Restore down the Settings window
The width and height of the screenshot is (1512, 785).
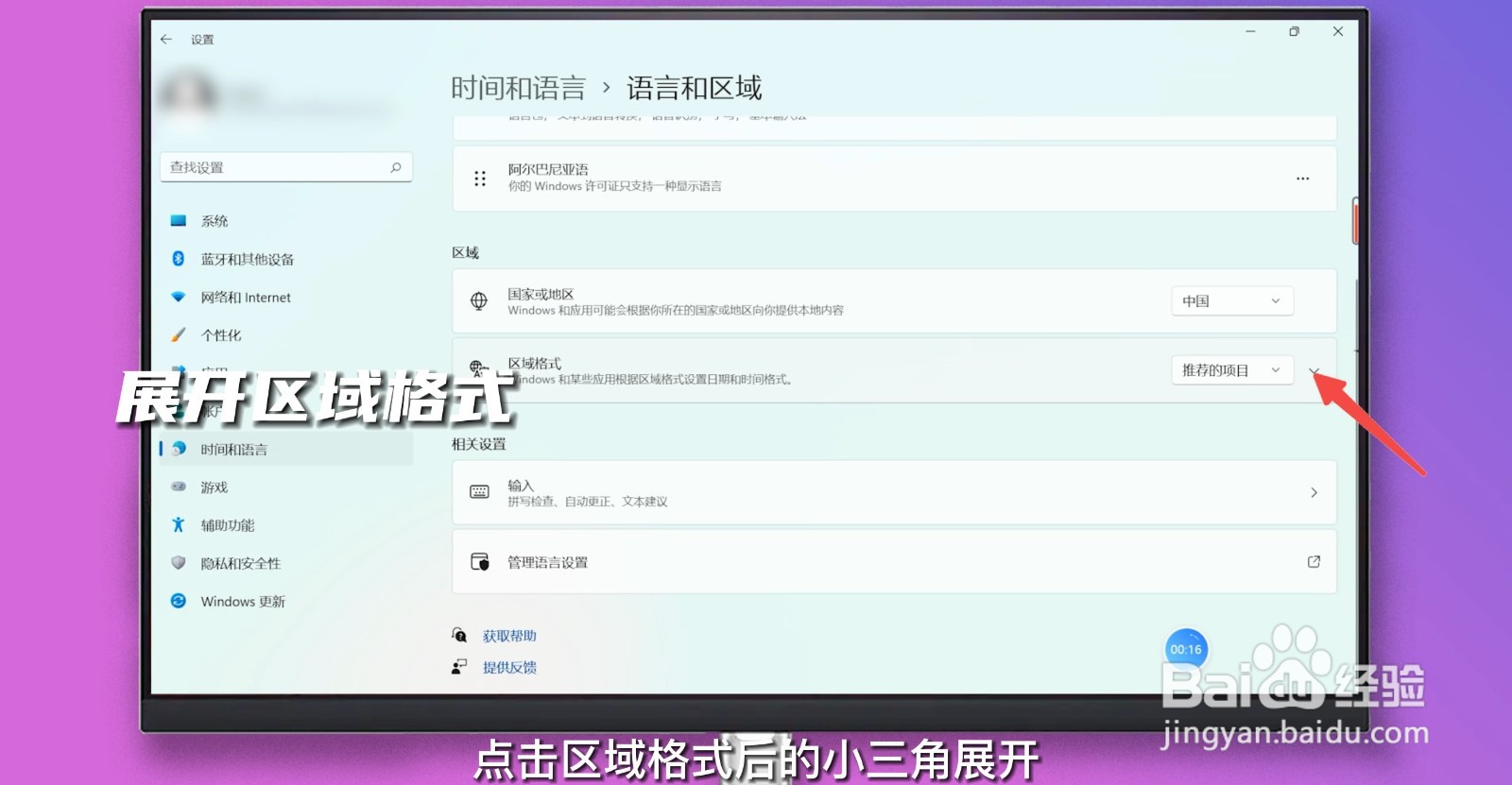(x=1294, y=32)
